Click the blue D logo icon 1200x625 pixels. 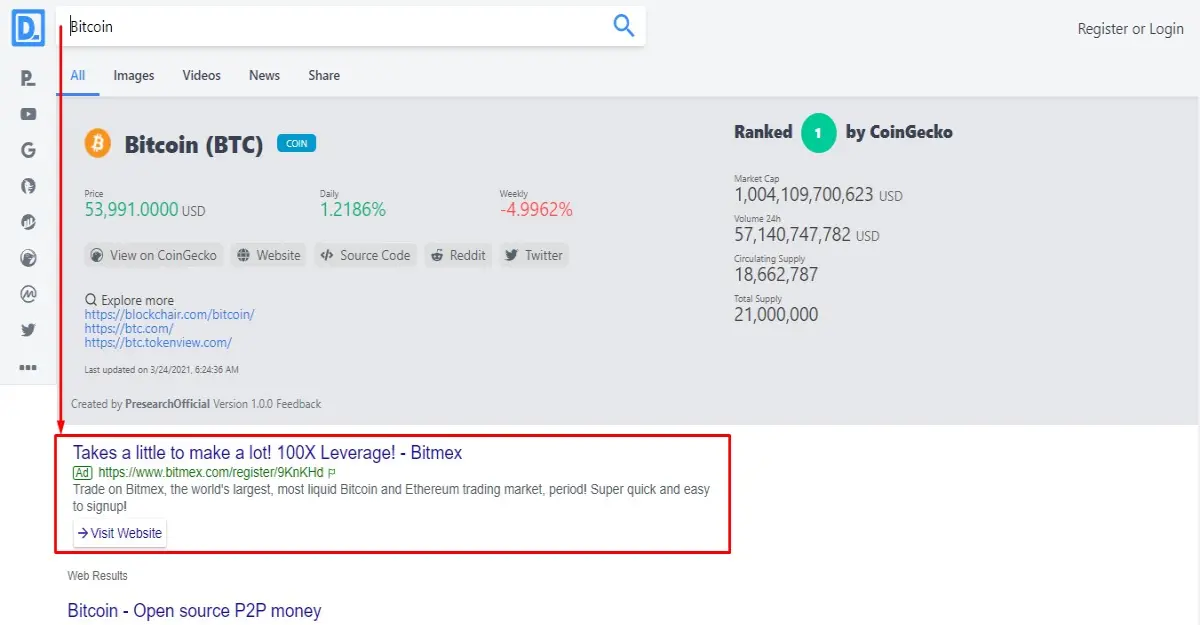coord(28,27)
